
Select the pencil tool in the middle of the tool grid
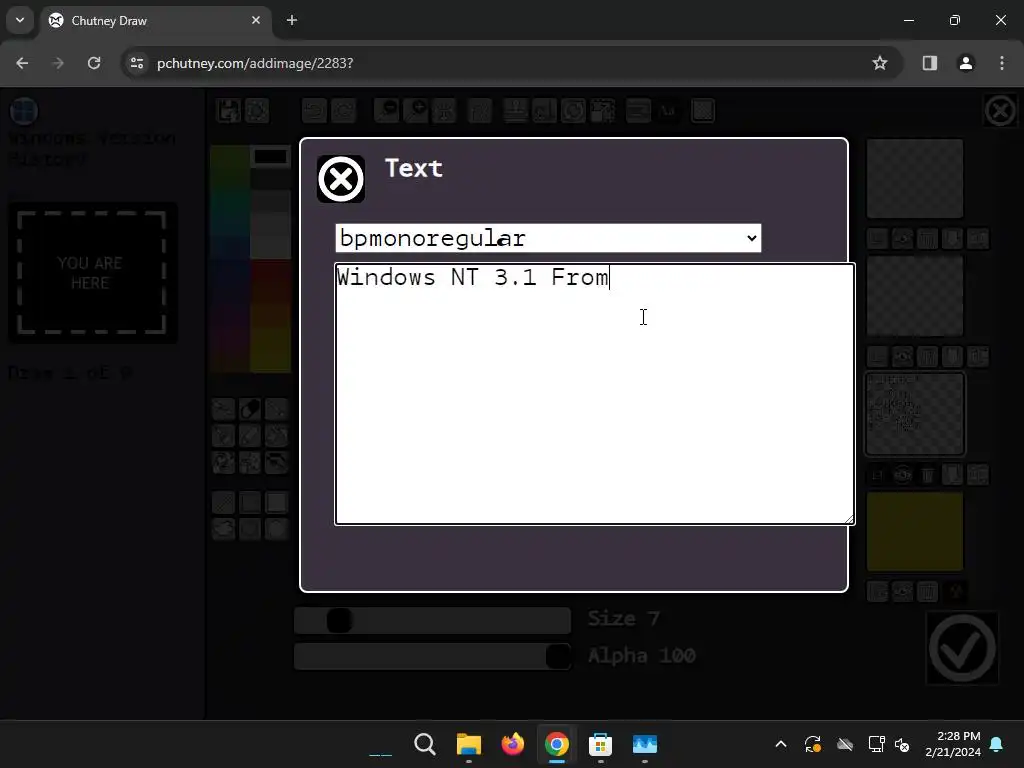[x=250, y=436]
